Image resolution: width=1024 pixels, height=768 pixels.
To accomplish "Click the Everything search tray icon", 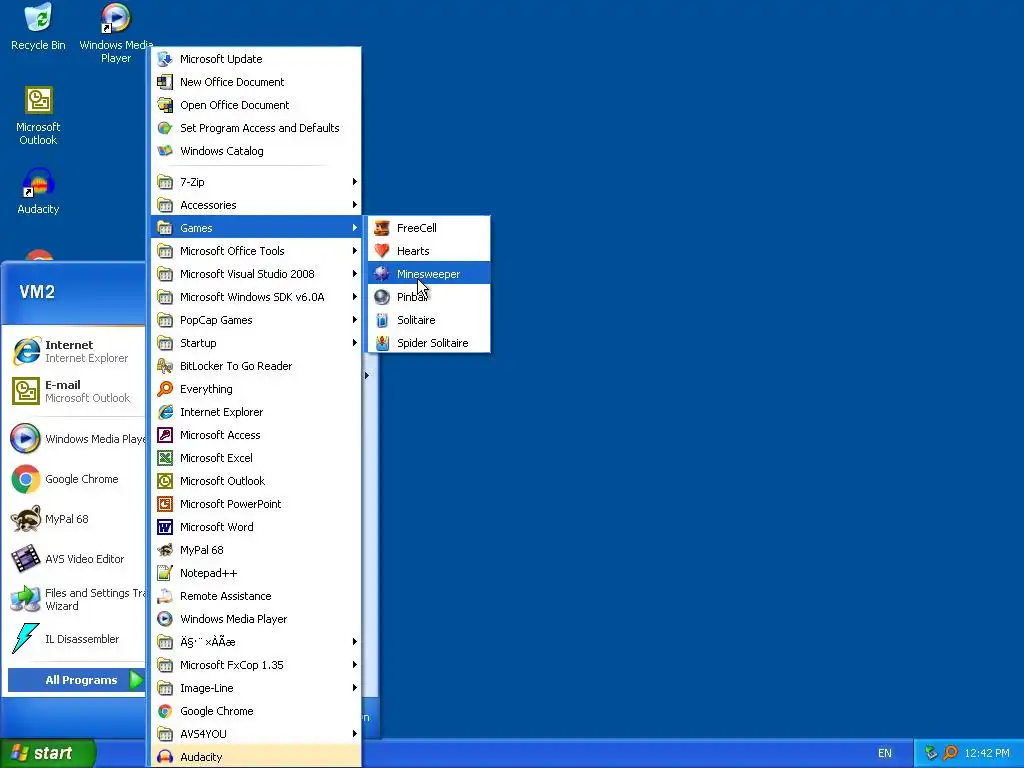I will (x=950, y=753).
